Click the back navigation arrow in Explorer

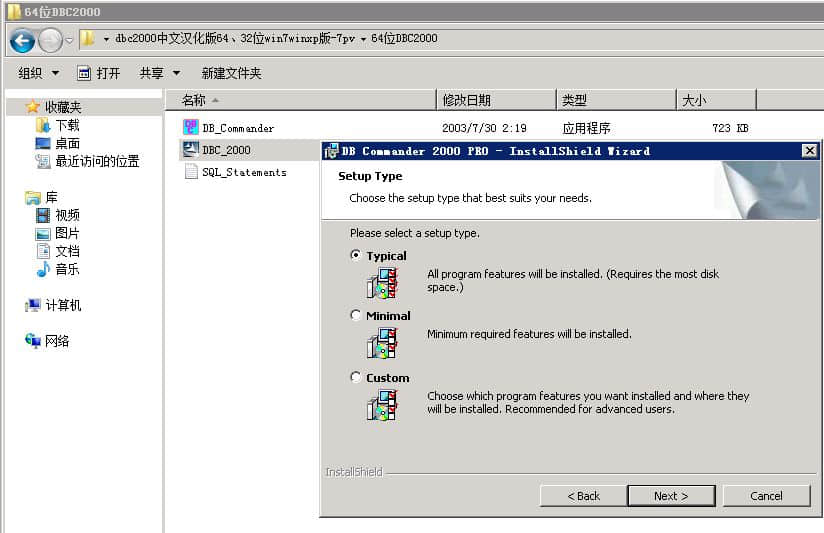[x=22, y=40]
